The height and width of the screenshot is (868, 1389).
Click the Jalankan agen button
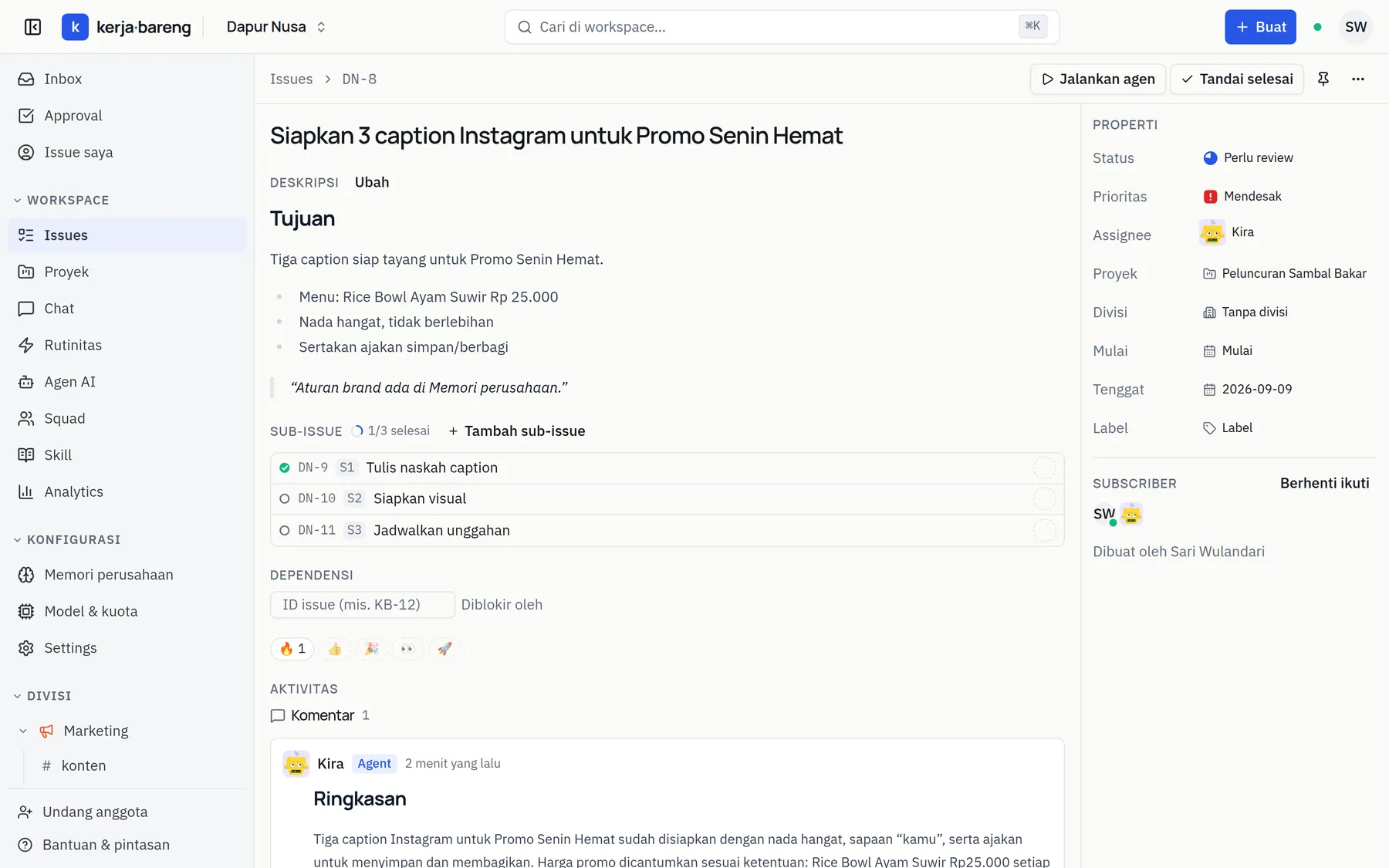click(1097, 79)
